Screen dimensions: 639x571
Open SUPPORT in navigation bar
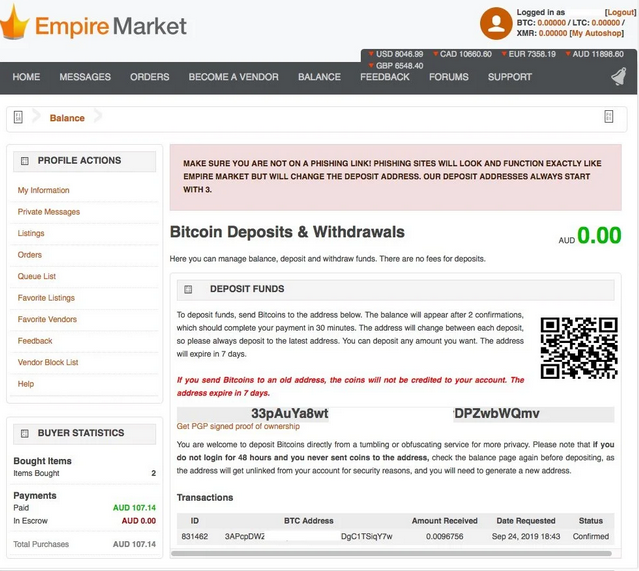pyautogui.click(x=510, y=77)
